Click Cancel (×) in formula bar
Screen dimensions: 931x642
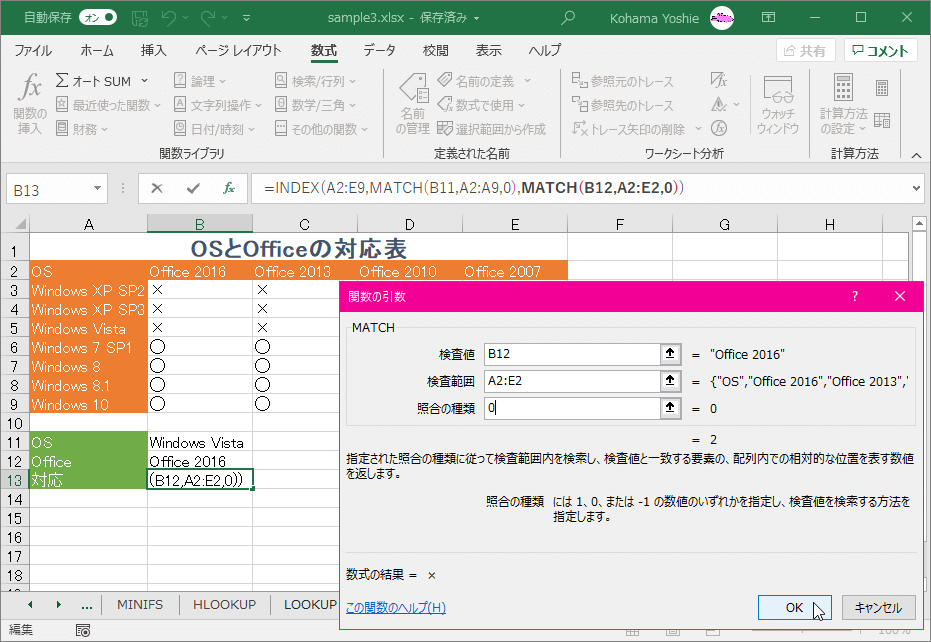(x=157, y=189)
